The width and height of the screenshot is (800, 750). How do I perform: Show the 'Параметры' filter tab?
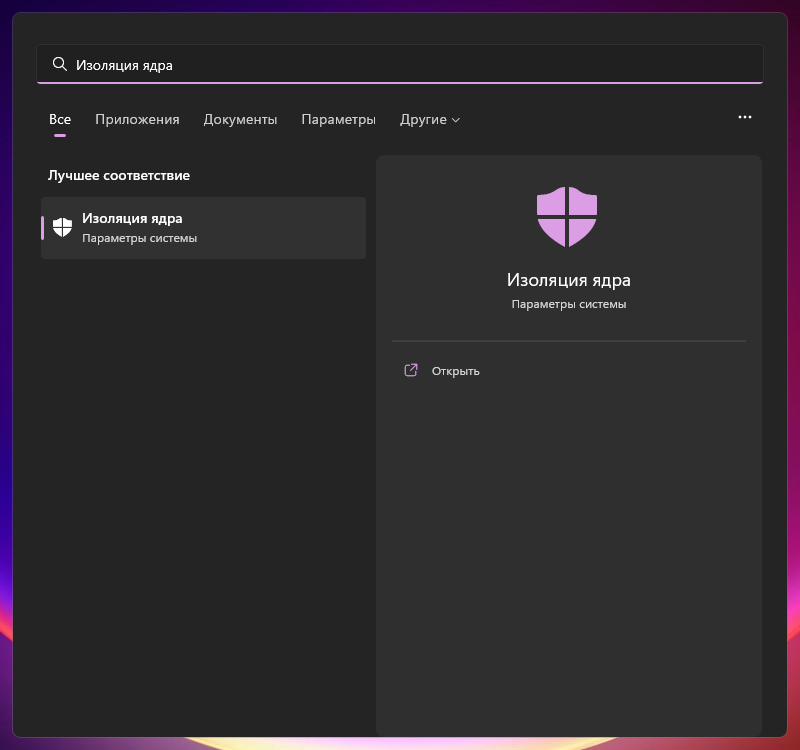(x=338, y=119)
